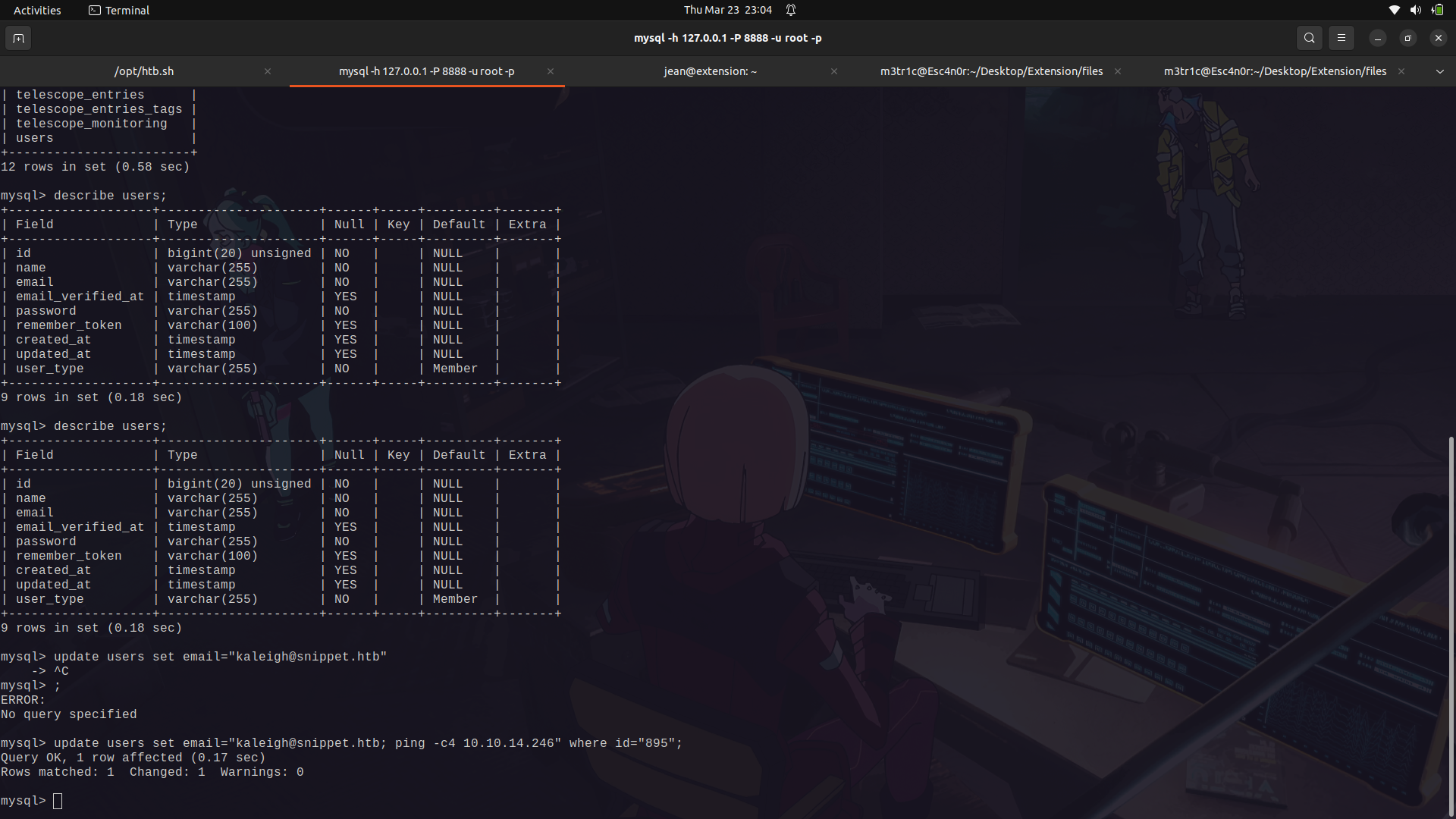
Task: Click the mysql prompt input area
Action: [x=58, y=801]
